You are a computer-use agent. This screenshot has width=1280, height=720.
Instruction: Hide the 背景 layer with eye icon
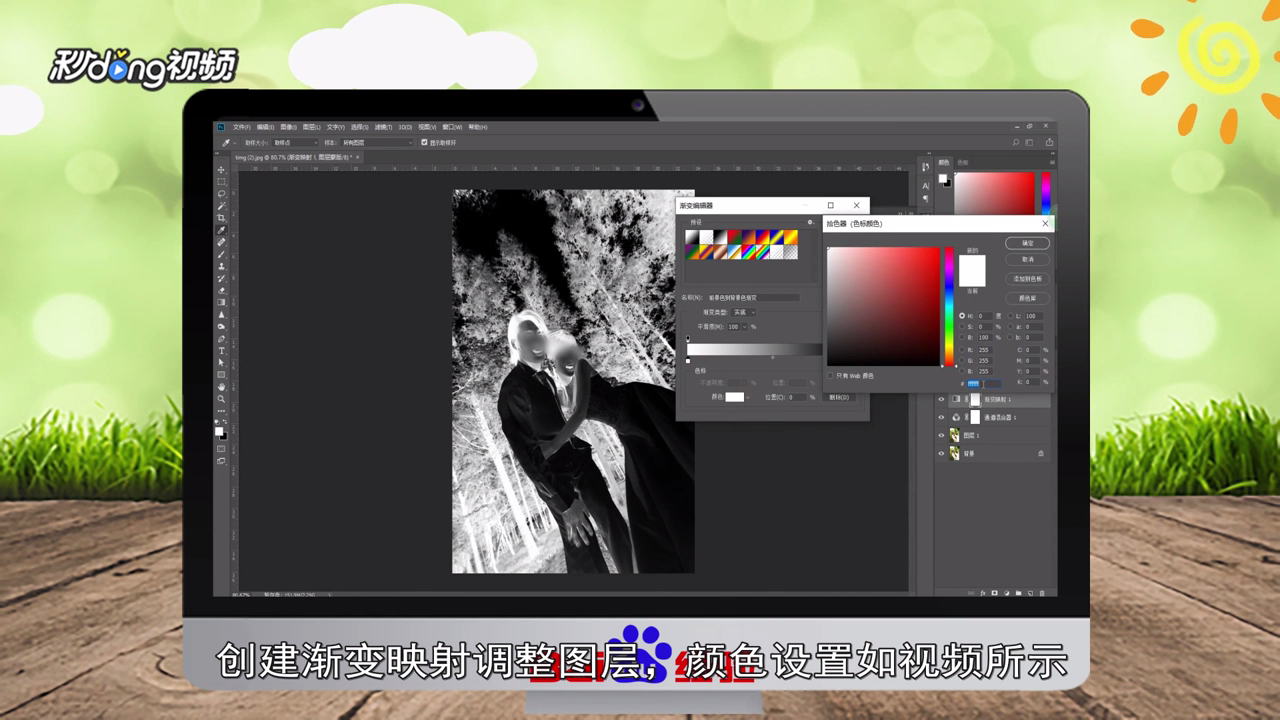[941, 453]
